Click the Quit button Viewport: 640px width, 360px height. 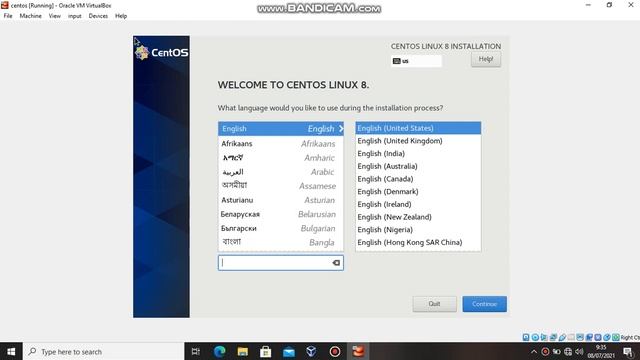coord(434,304)
